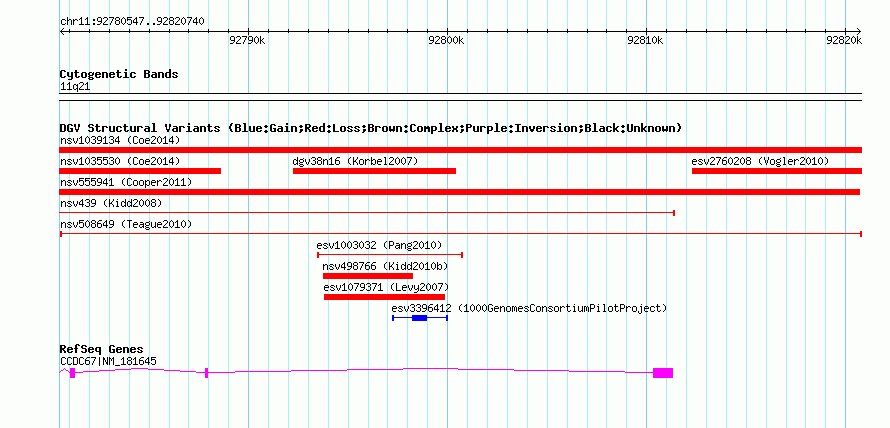The height and width of the screenshot is (428, 890).
Task: Open the CCDC67|NM_181645 gene label
Action: point(108,361)
